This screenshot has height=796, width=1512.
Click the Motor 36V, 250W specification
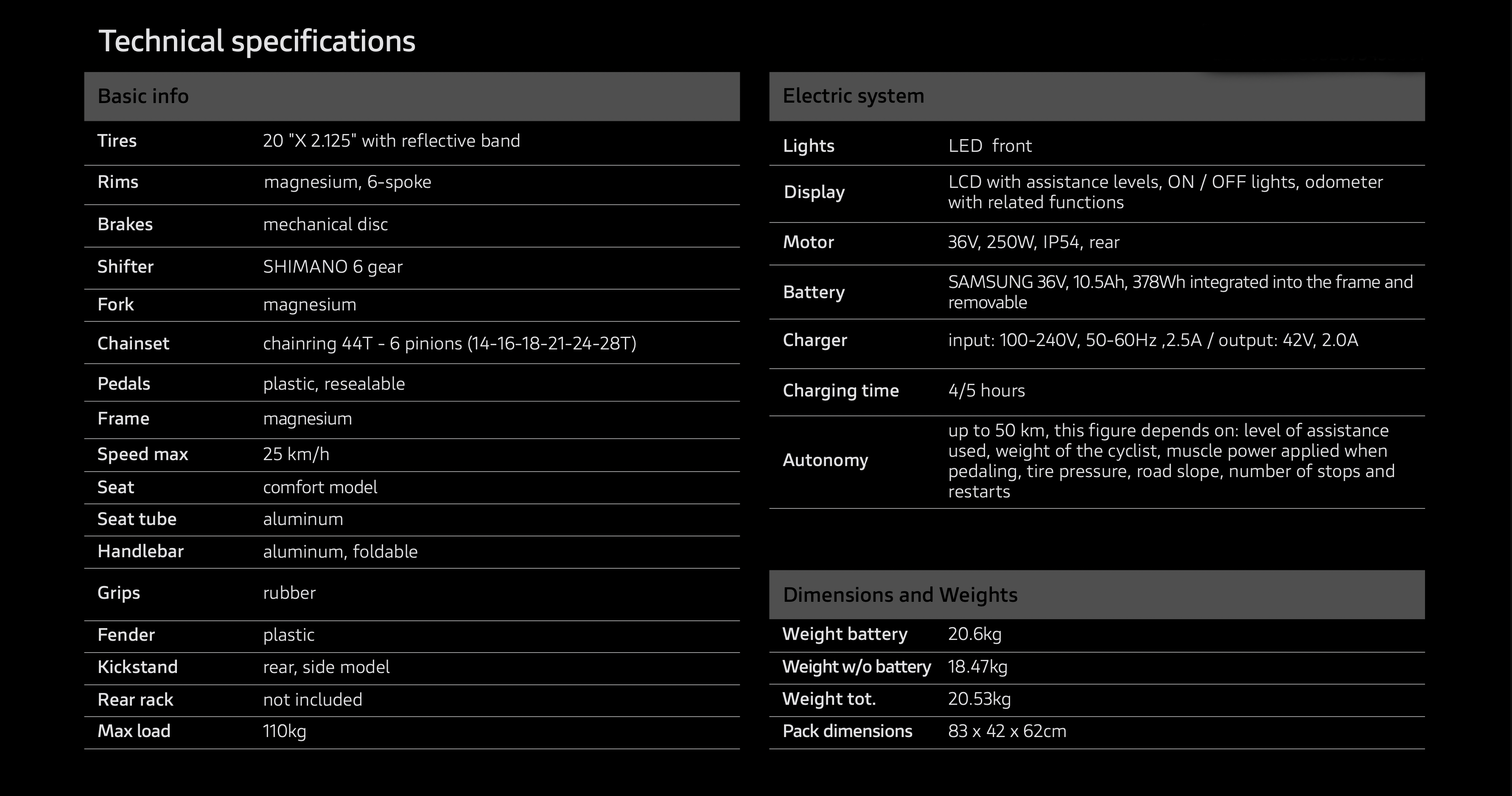pos(1033,242)
